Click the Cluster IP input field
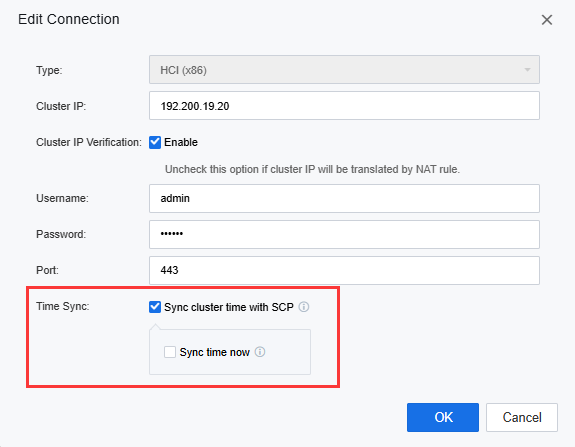This screenshot has height=447, width=575. pos(344,106)
